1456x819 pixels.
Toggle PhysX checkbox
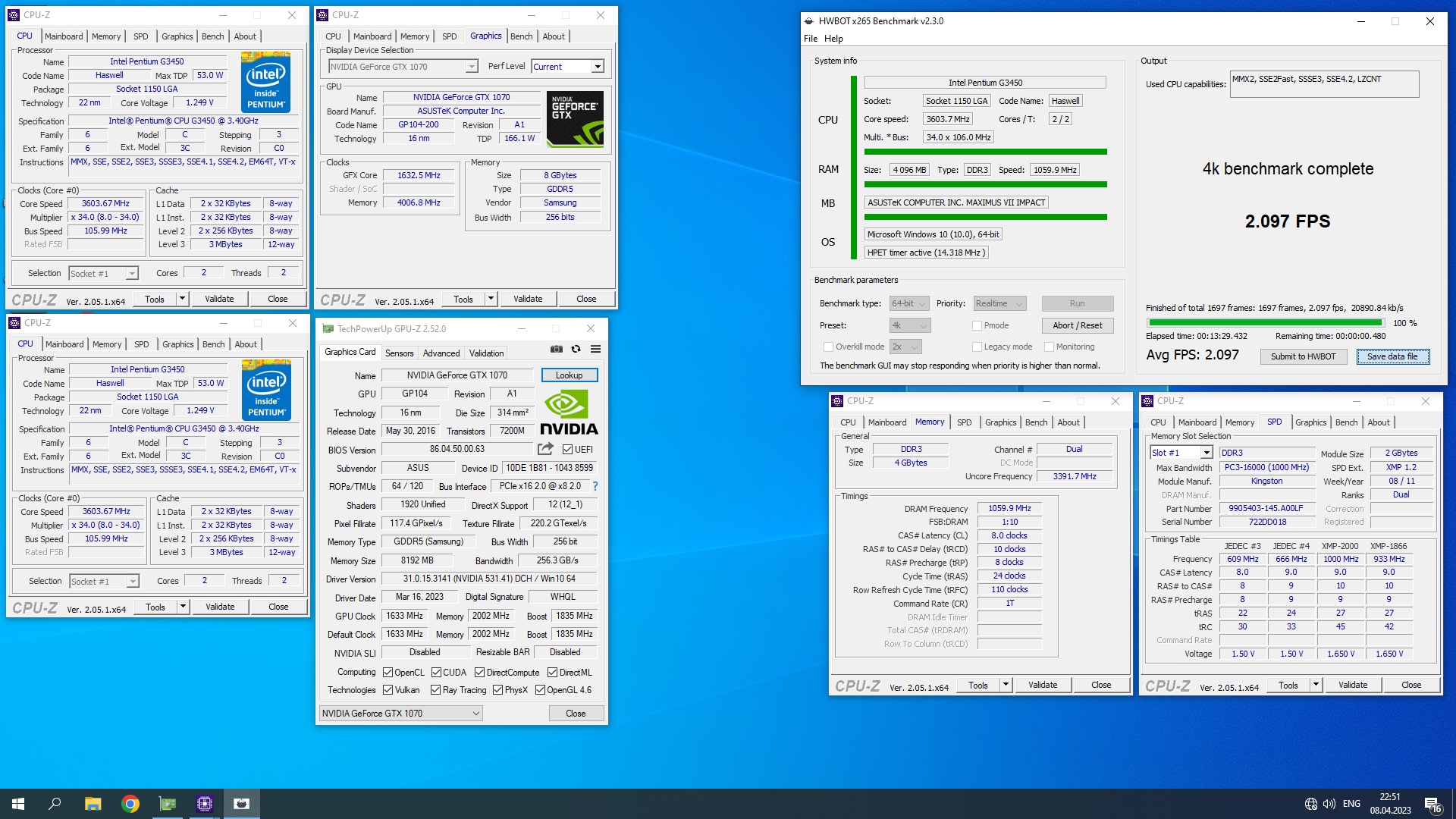(497, 689)
